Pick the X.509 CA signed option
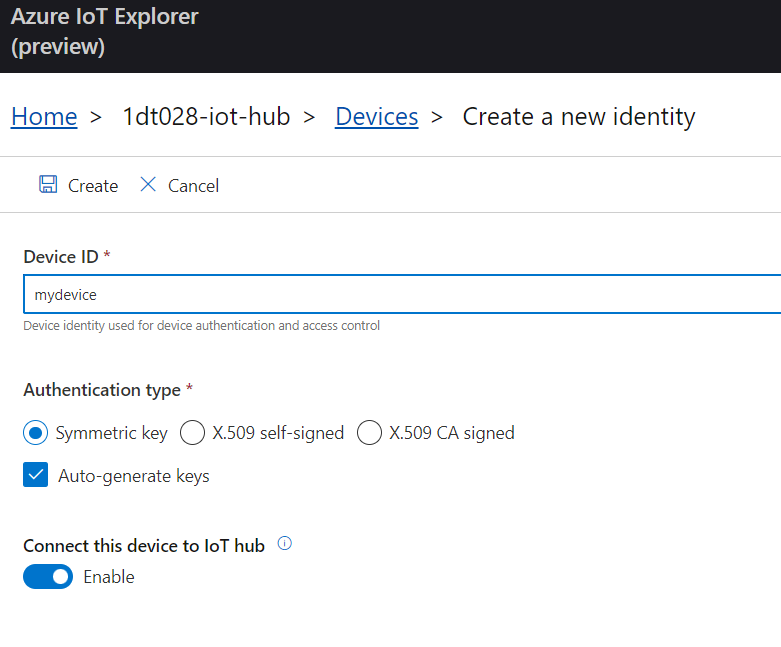781x647 pixels. [x=370, y=433]
